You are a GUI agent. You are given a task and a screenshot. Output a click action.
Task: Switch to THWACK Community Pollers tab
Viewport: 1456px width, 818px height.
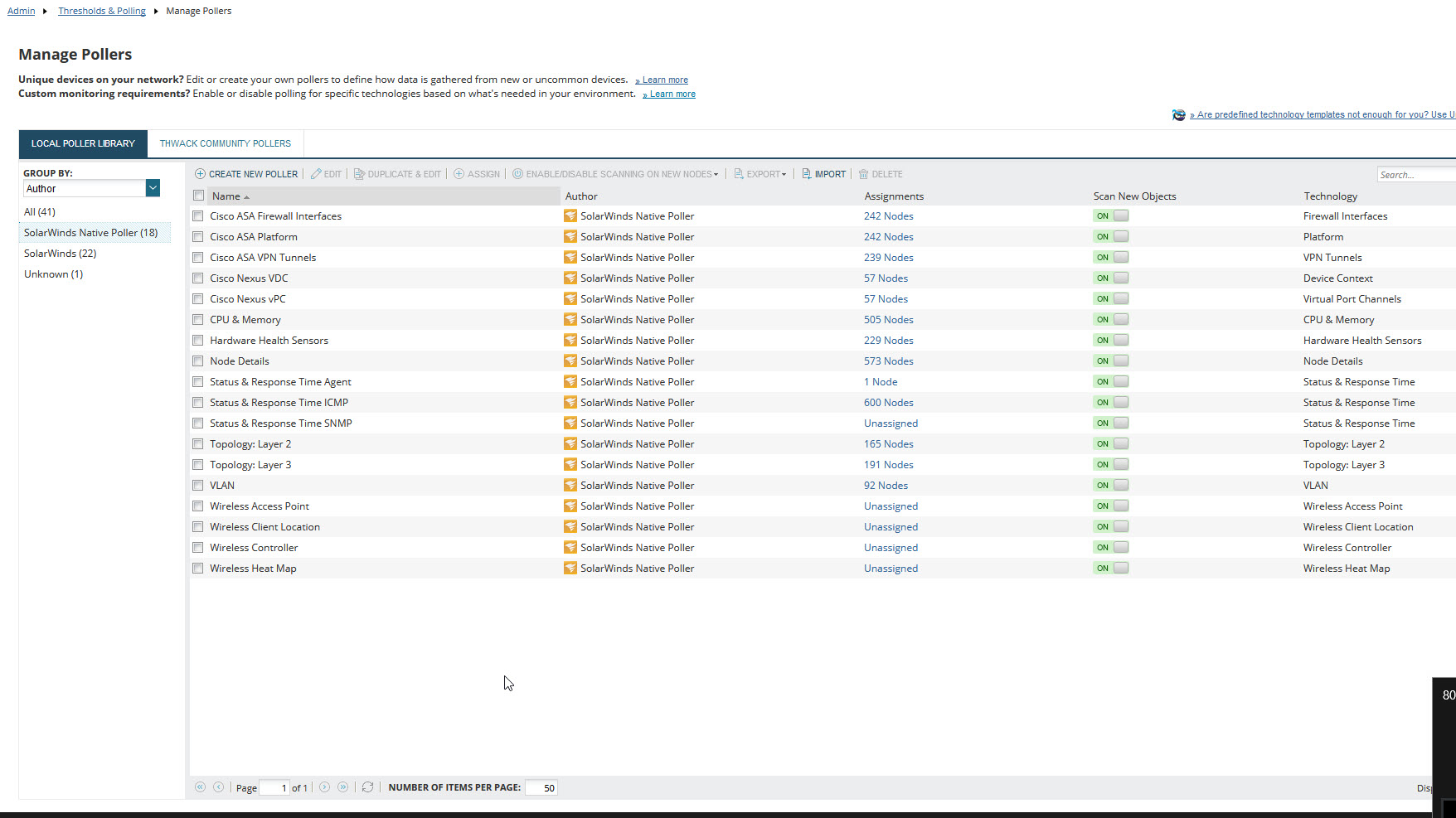coord(226,143)
